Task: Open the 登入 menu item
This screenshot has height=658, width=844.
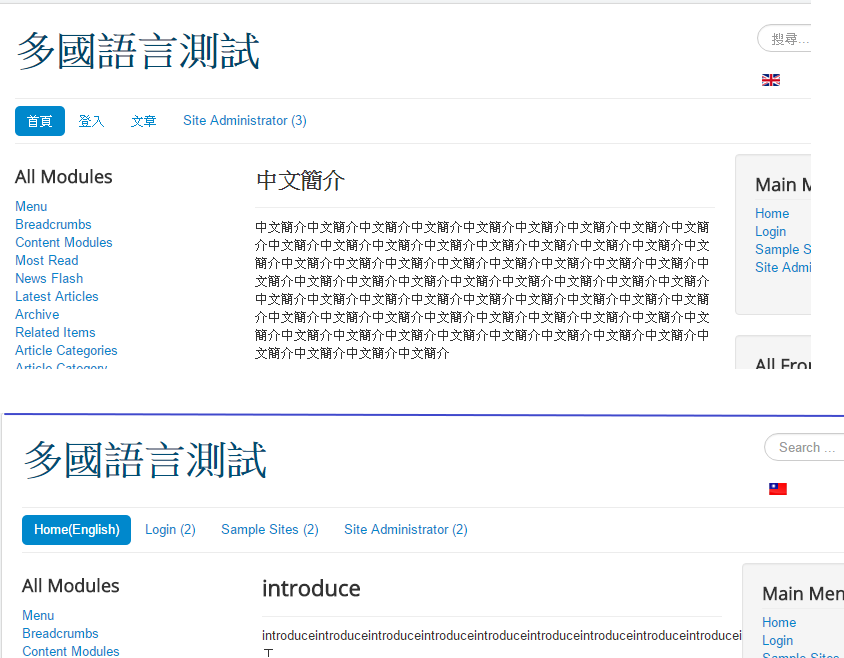Action: [91, 121]
